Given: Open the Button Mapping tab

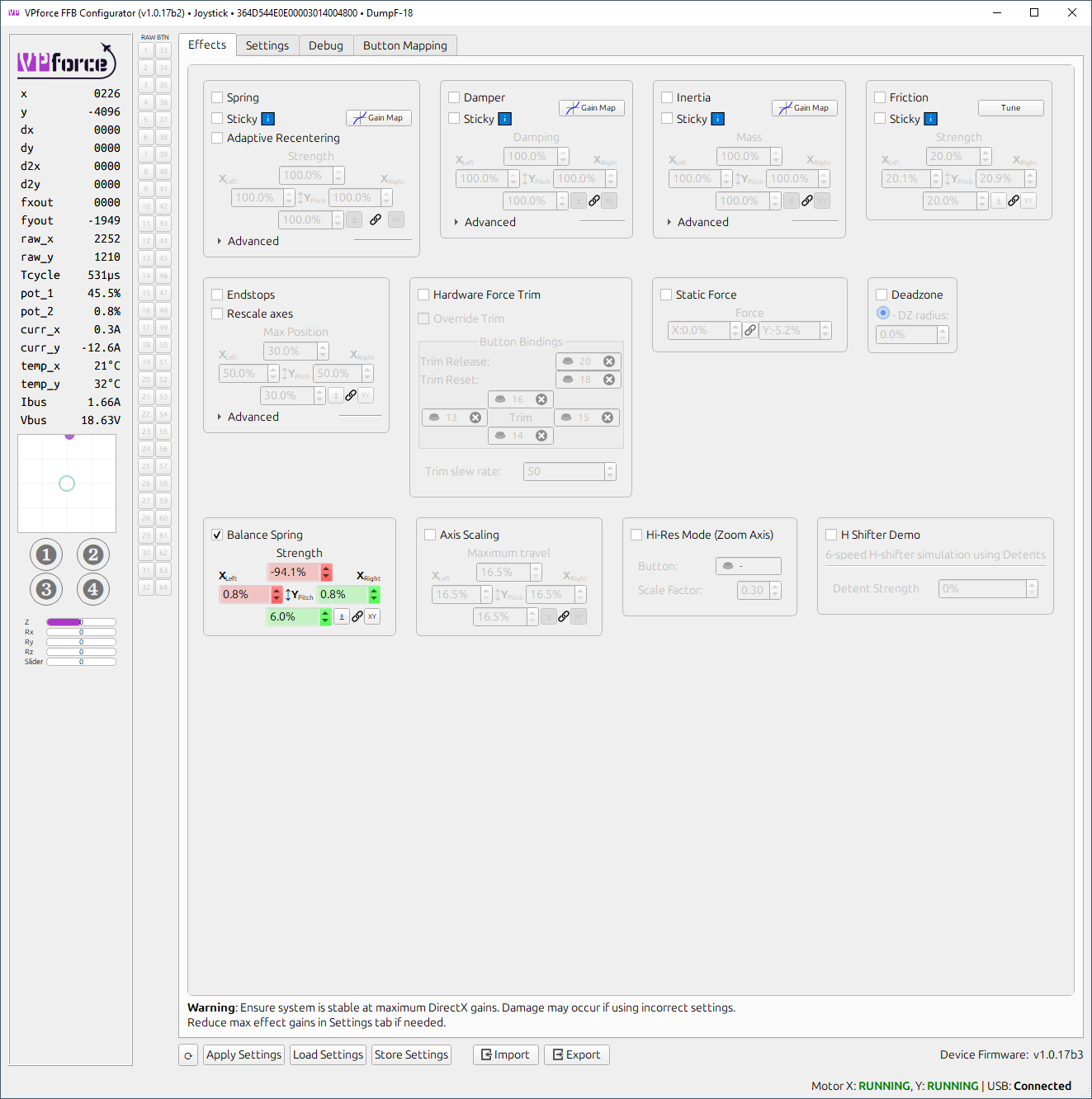Looking at the screenshot, I should (x=405, y=45).
